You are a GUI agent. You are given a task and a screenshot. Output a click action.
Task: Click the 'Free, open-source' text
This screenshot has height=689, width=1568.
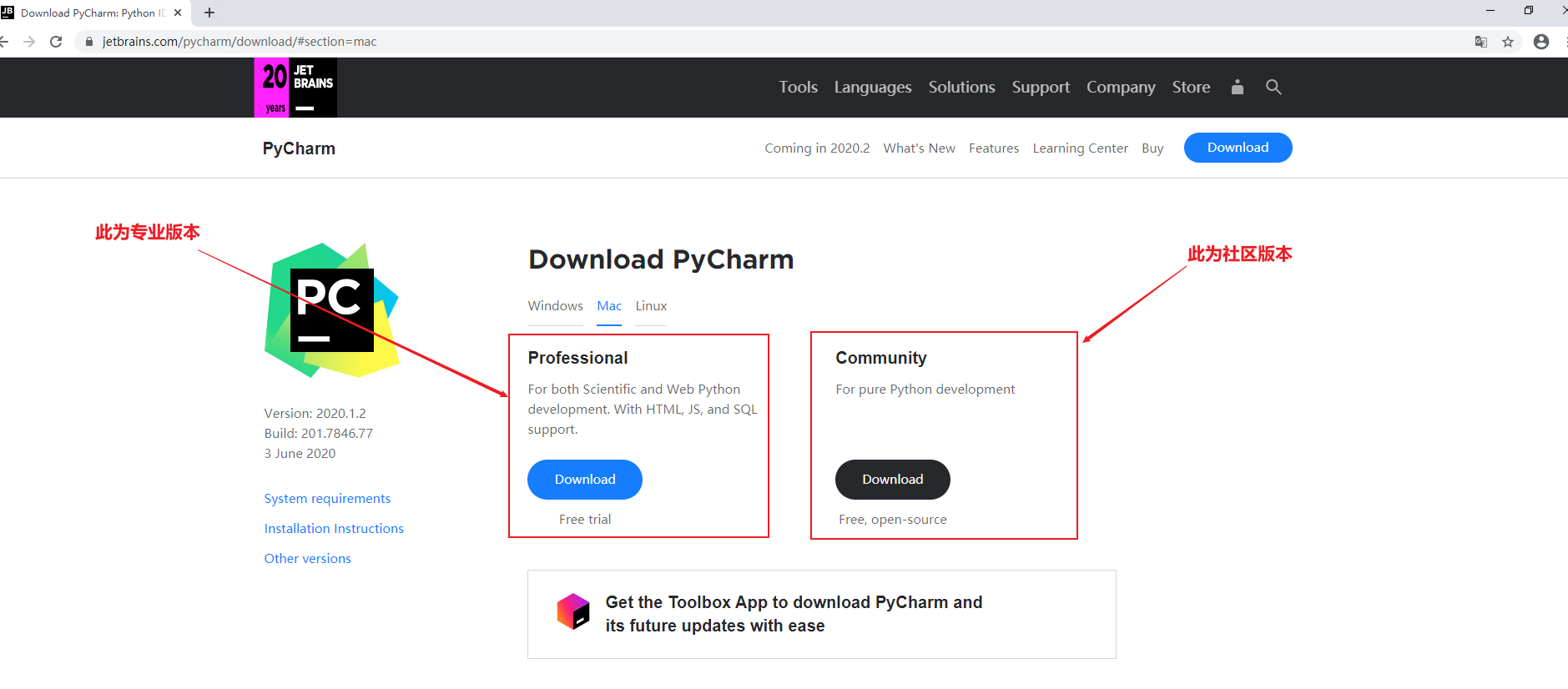point(893,520)
